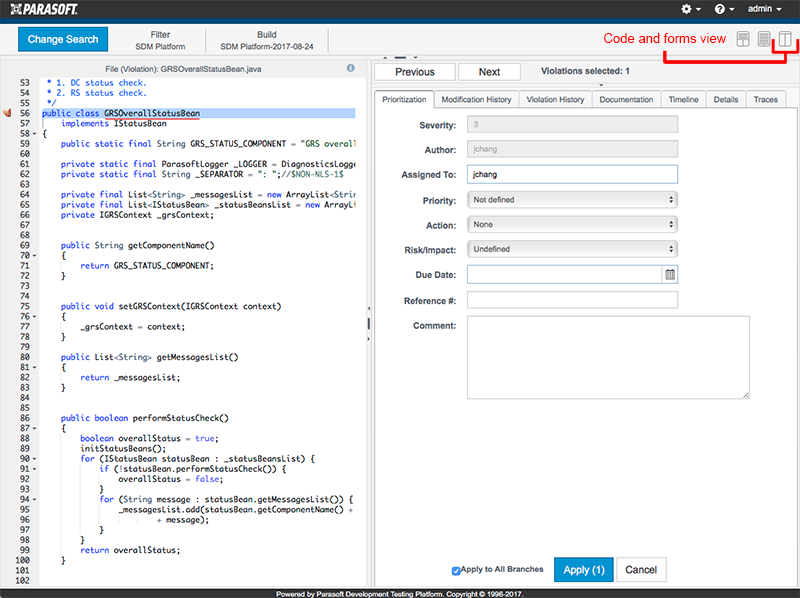The height and width of the screenshot is (598, 800).
Task: Open the admin user dropdown
Action: pos(764,9)
